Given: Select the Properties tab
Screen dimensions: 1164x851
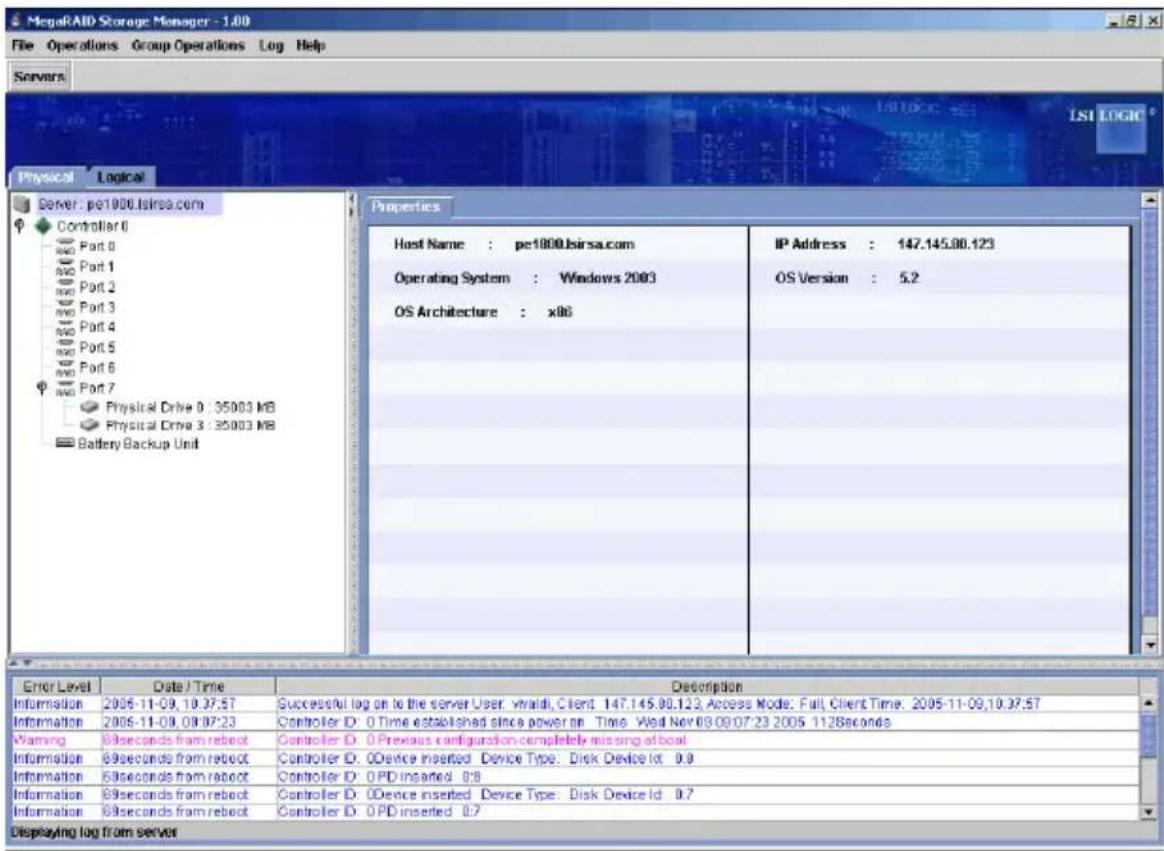Looking at the screenshot, I should tap(405, 207).
